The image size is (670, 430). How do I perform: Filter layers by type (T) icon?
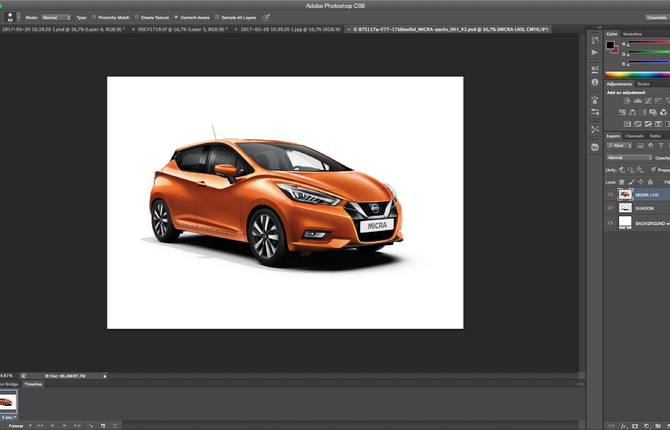[x=661, y=146]
